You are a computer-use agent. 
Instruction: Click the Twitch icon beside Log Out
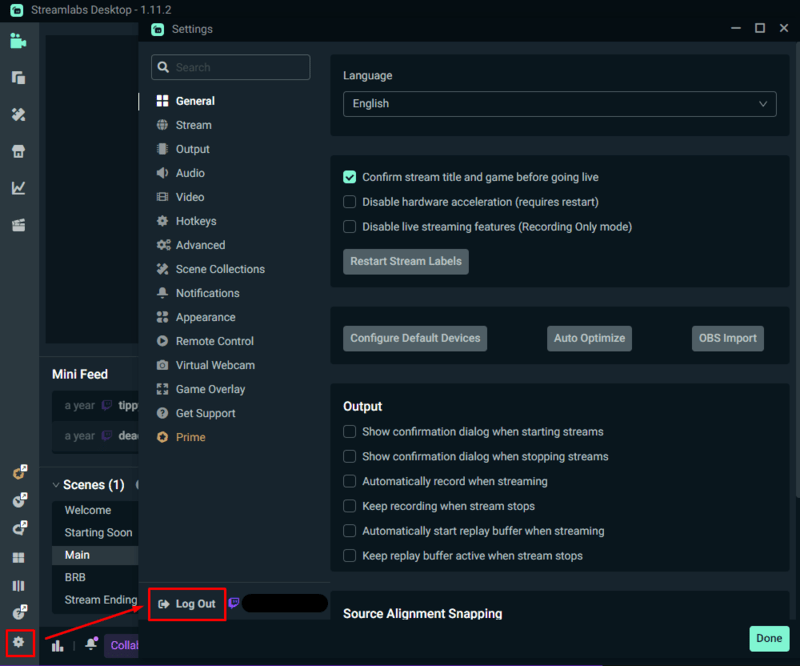(234, 603)
